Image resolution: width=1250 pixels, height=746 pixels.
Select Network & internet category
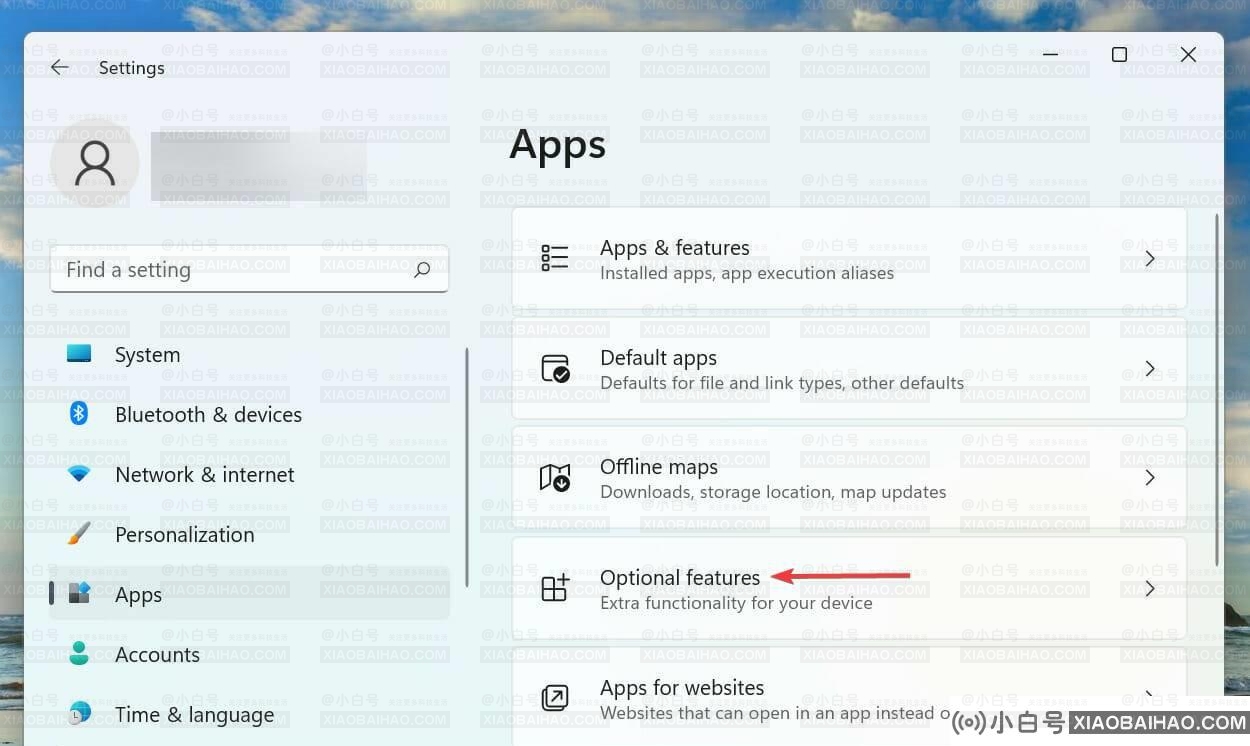(x=249, y=474)
